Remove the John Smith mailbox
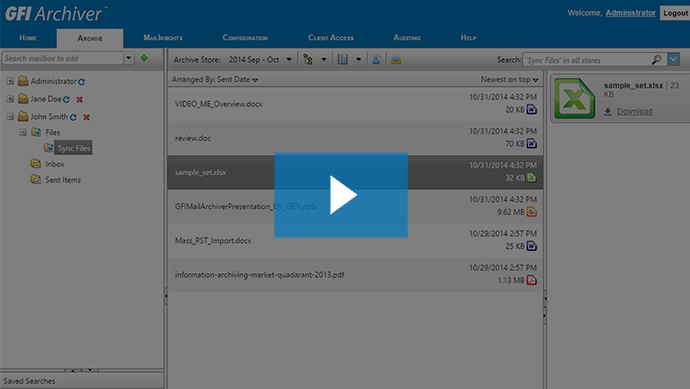690x389 pixels. tap(87, 117)
